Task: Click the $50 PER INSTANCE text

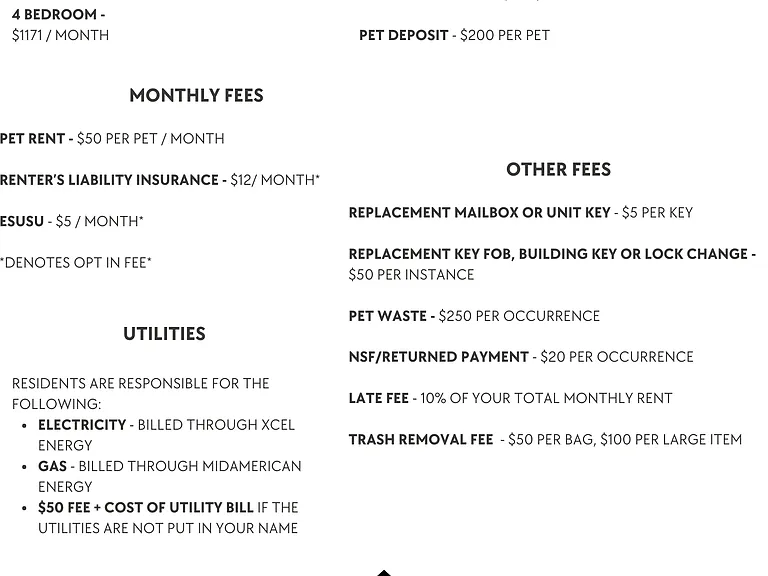Action: pyautogui.click(x=411, y=275)
